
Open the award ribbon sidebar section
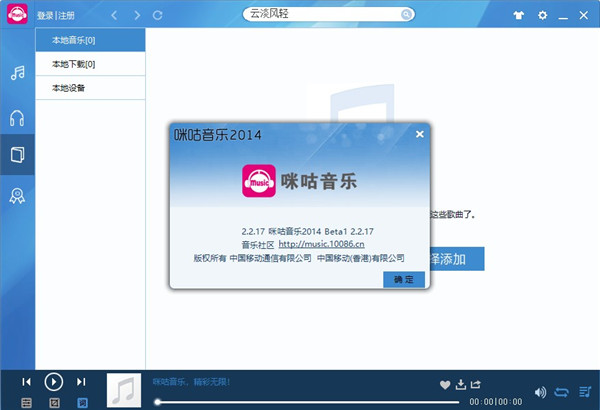17,196
